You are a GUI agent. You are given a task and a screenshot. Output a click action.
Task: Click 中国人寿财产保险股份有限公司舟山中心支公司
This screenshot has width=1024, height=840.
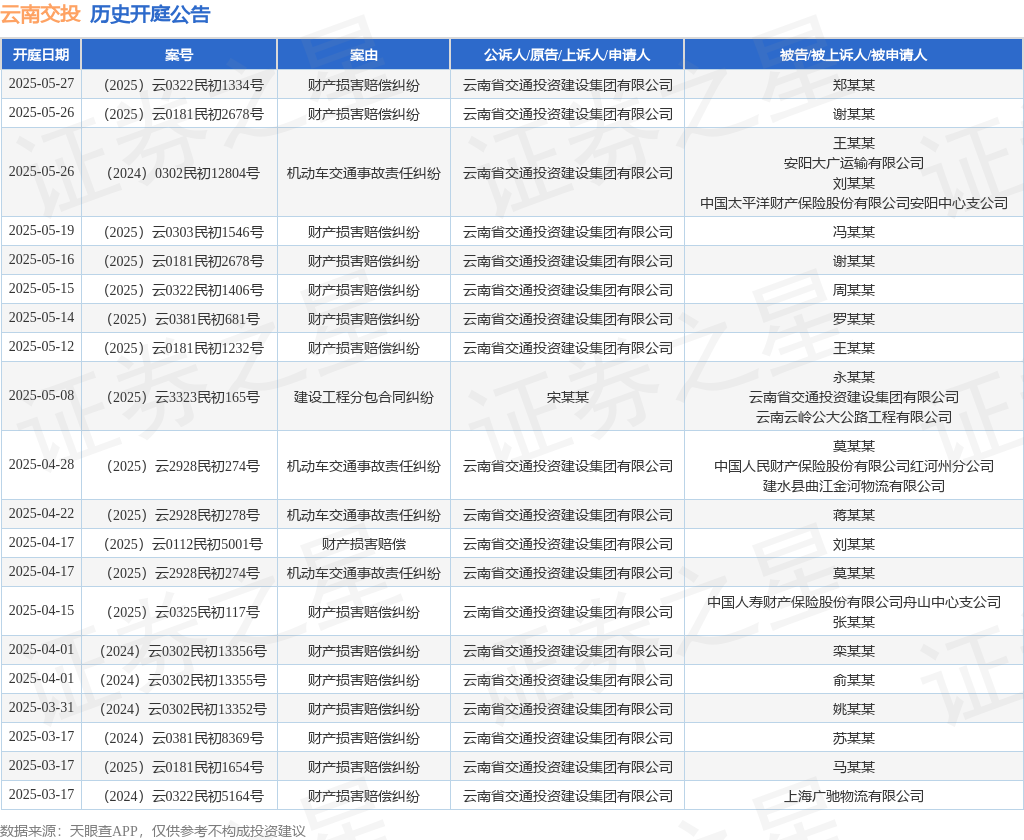(854, 602)
